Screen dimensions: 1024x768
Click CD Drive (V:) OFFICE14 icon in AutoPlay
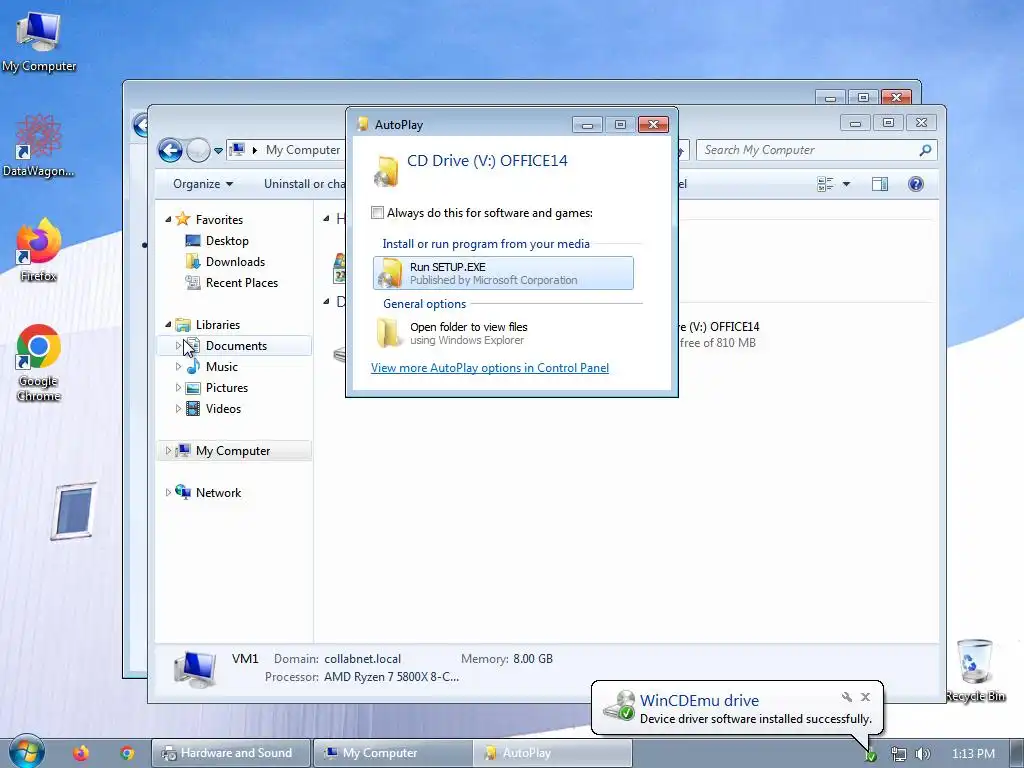click(386, 171)
